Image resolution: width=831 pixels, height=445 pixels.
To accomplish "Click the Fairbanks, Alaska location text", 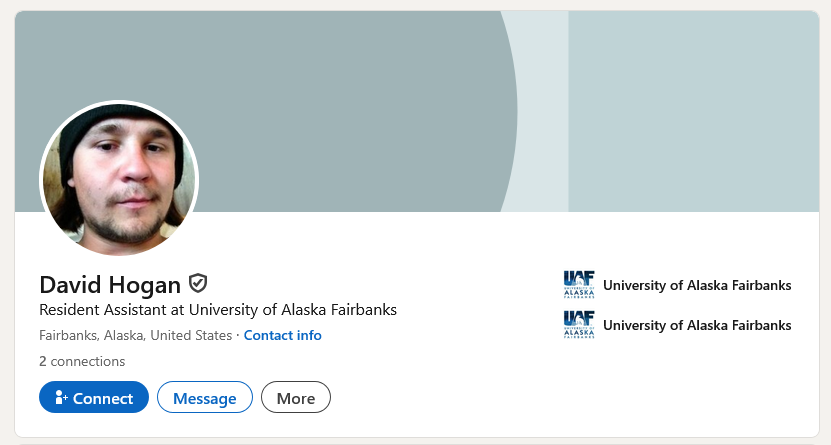I will pyautogui.click(x=135, y=335).
